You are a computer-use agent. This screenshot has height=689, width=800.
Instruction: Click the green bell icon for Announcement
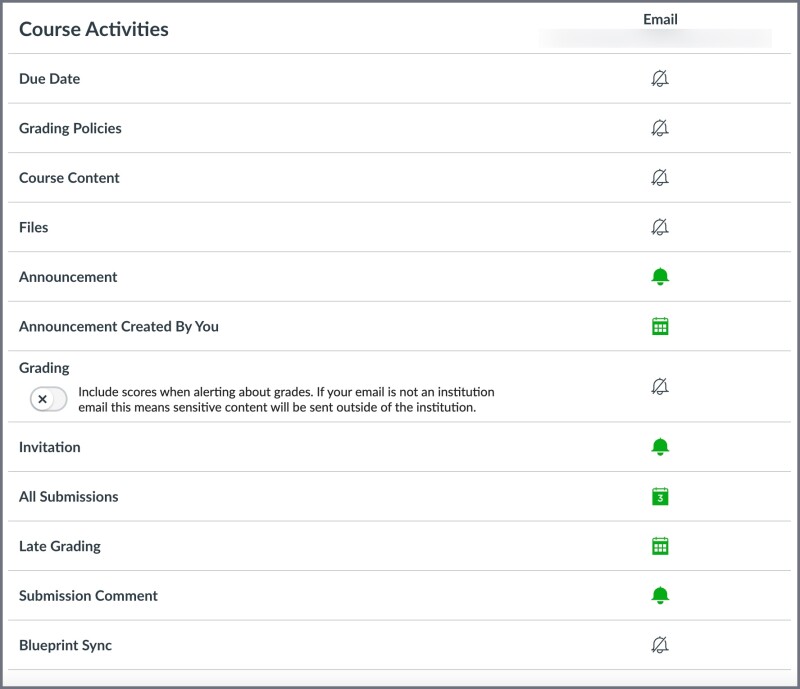tap(660, 277)
